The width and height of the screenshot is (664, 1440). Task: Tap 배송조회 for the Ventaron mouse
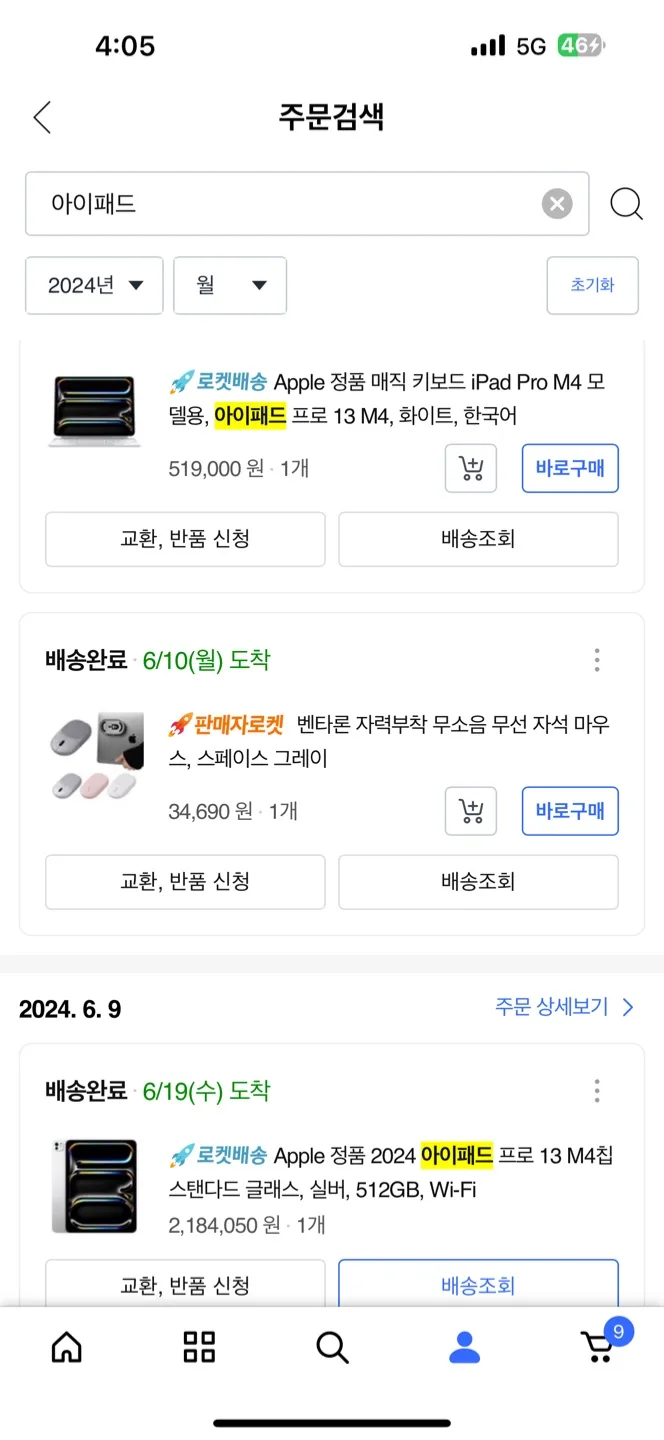click(478, 882)
